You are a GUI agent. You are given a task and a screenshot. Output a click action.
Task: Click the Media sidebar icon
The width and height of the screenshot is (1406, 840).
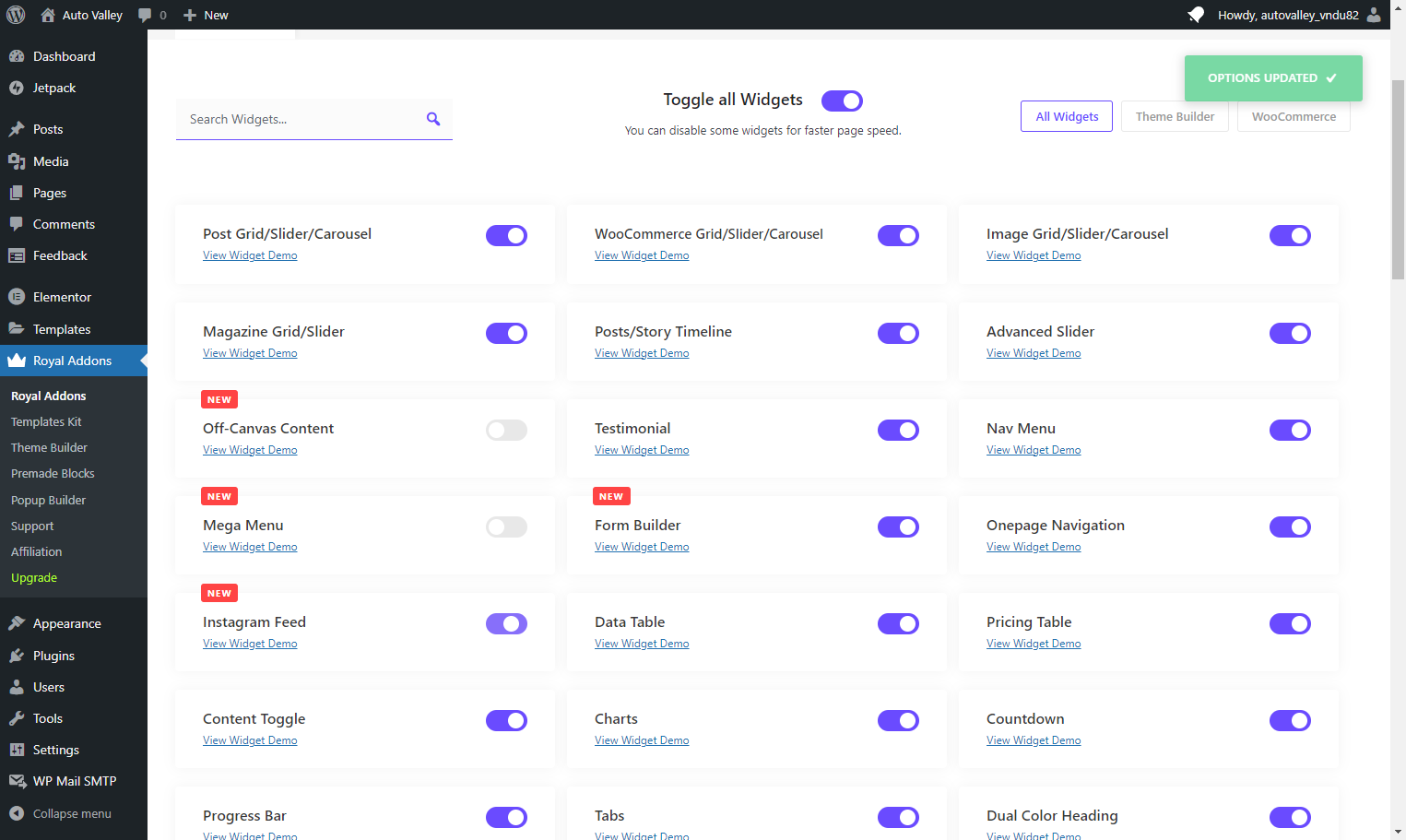pyautogui.click(x=17, y=161)
